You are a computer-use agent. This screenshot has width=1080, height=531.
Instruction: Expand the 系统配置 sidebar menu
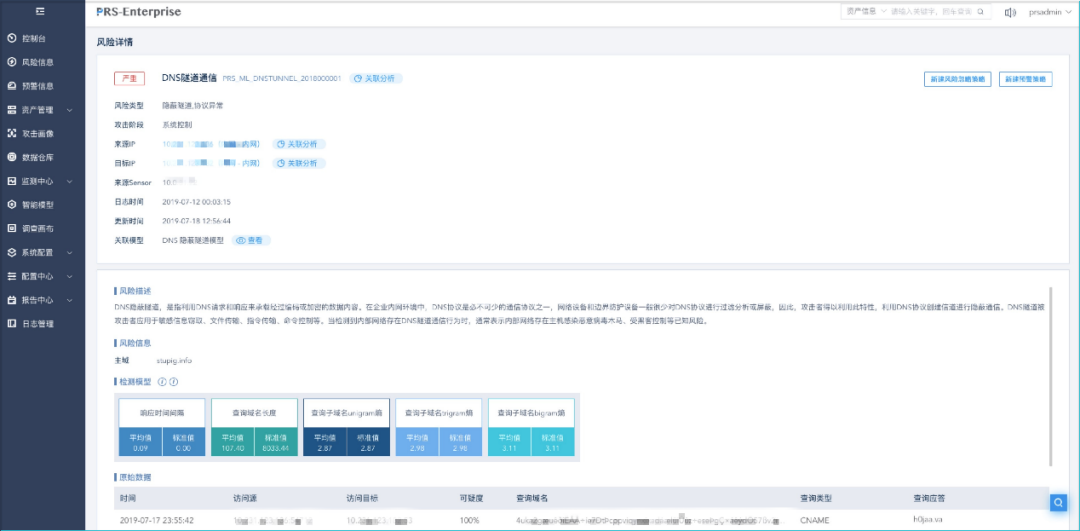point(40,253)
